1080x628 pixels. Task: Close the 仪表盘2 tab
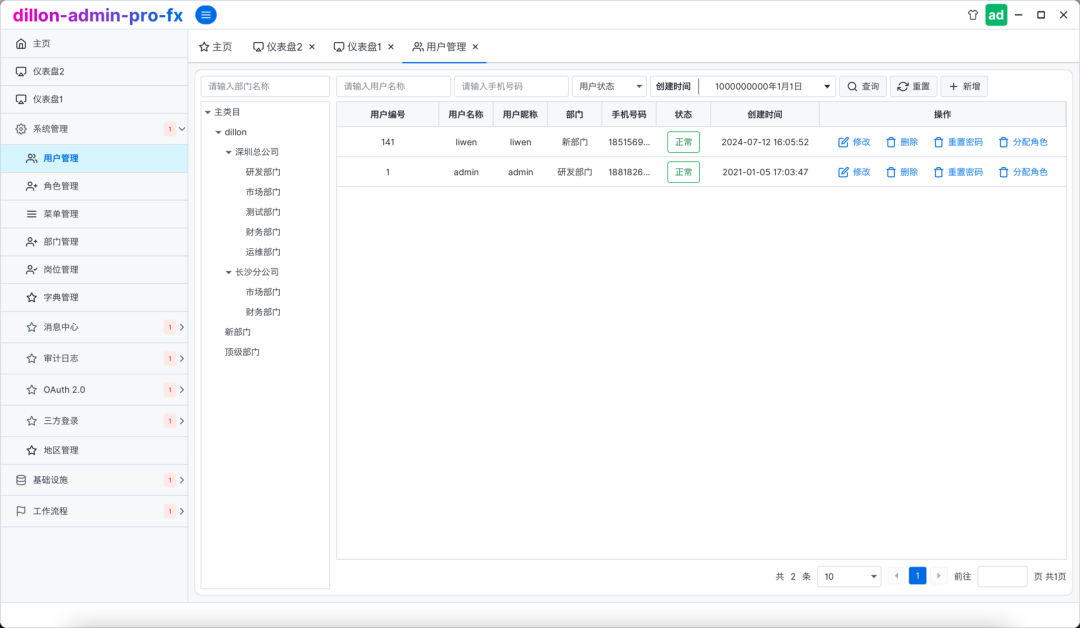(312, 47)
